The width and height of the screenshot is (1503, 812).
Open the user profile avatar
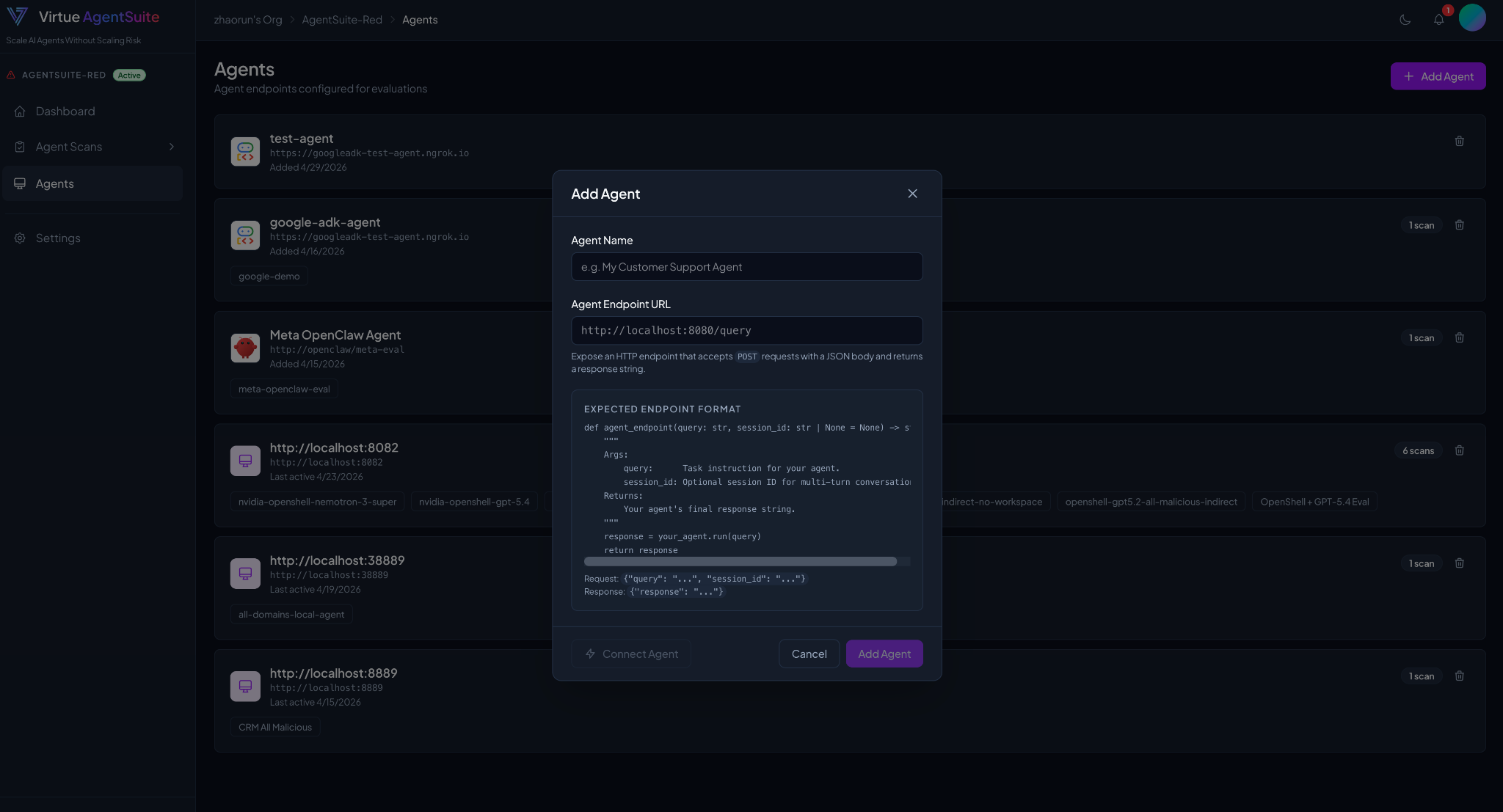click(1472, 18)
